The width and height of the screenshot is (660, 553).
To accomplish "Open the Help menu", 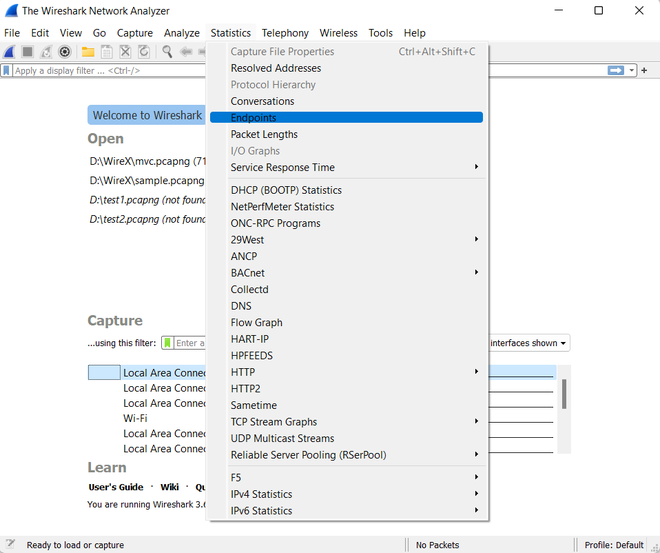I will (x=415, y=33).
